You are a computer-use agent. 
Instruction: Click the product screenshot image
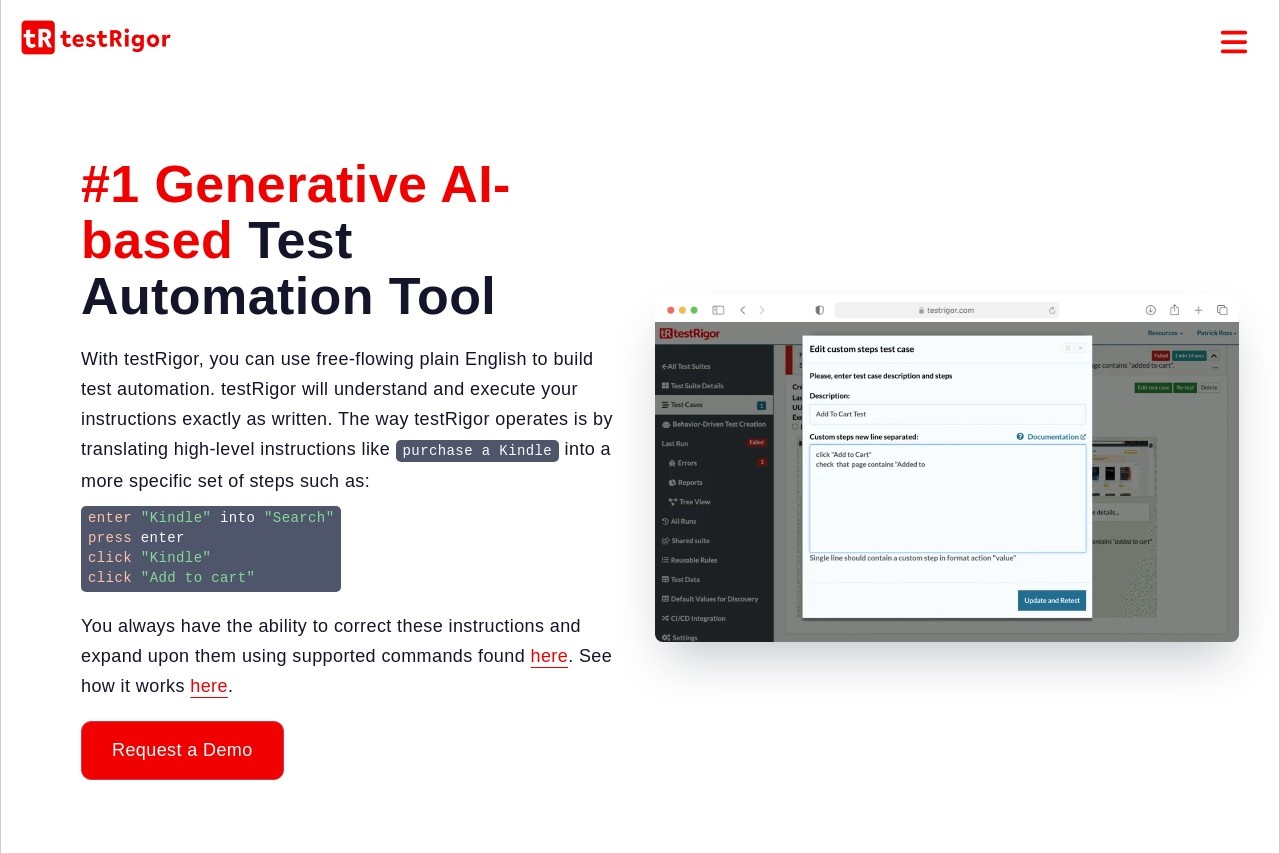click(947, 468)
